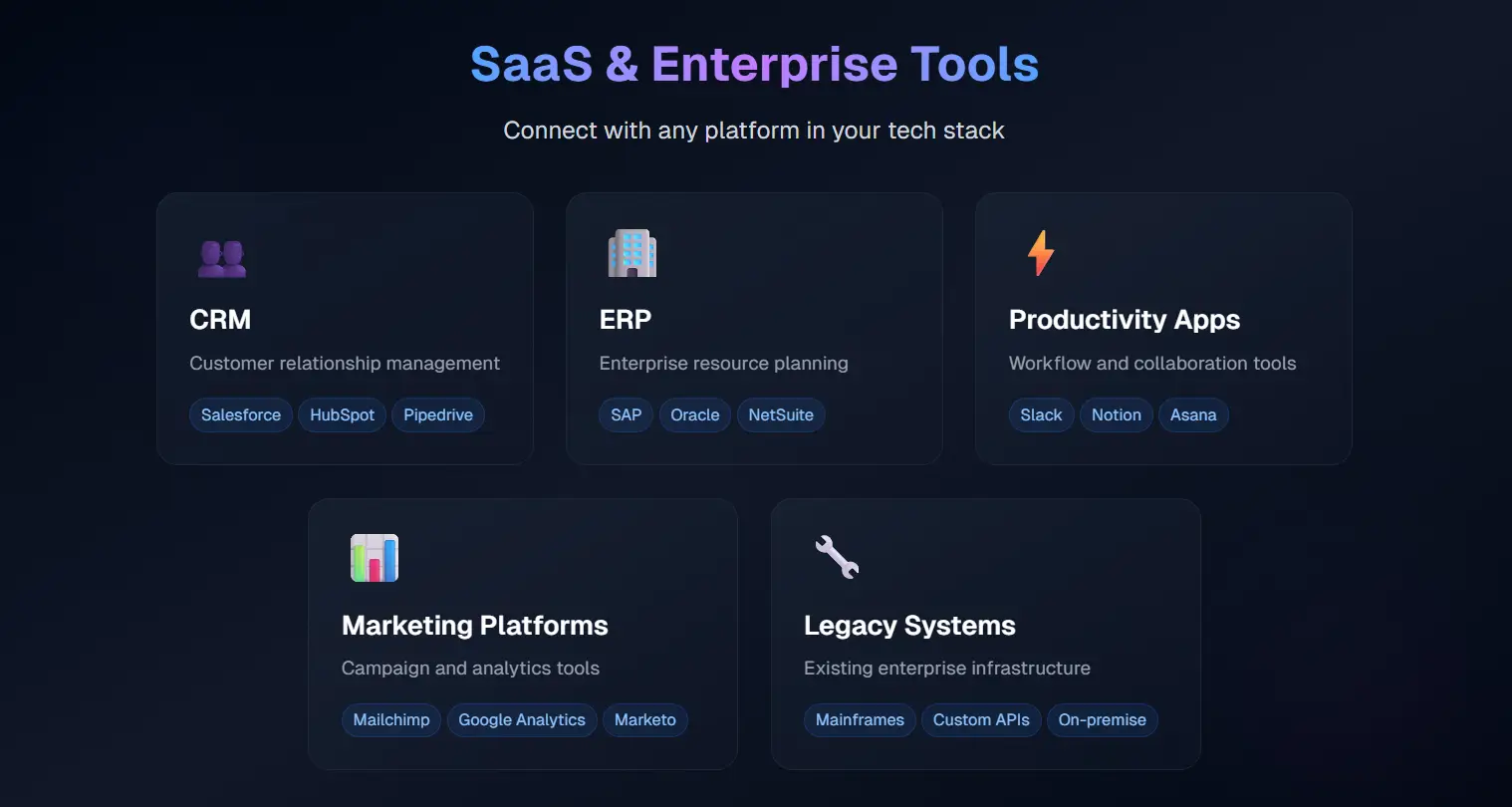Select the Custom APIs tag
This screenshot has height=807, width=1512.
click(981, 720)
